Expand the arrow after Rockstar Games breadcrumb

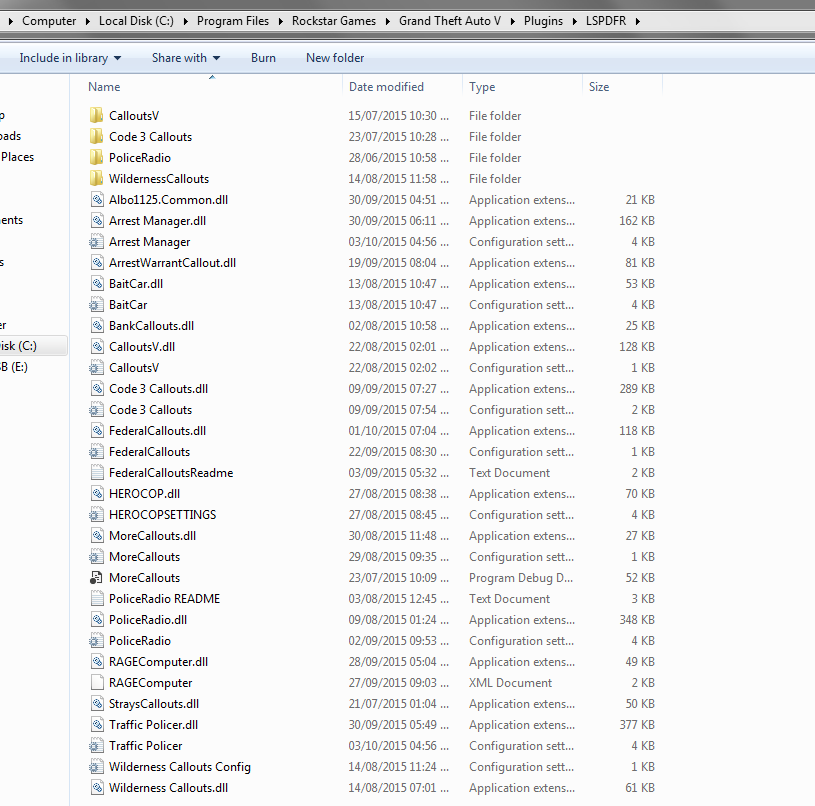click(x=388, y=21)
